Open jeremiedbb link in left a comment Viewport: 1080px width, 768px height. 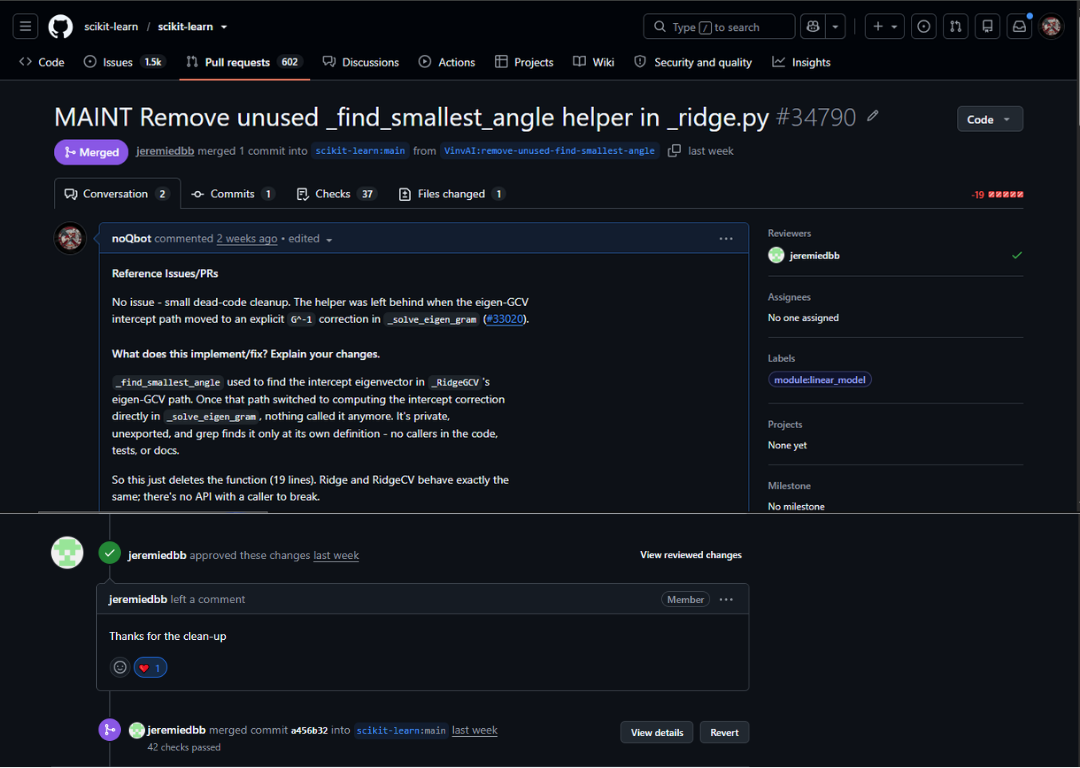[x=138, y=599]
